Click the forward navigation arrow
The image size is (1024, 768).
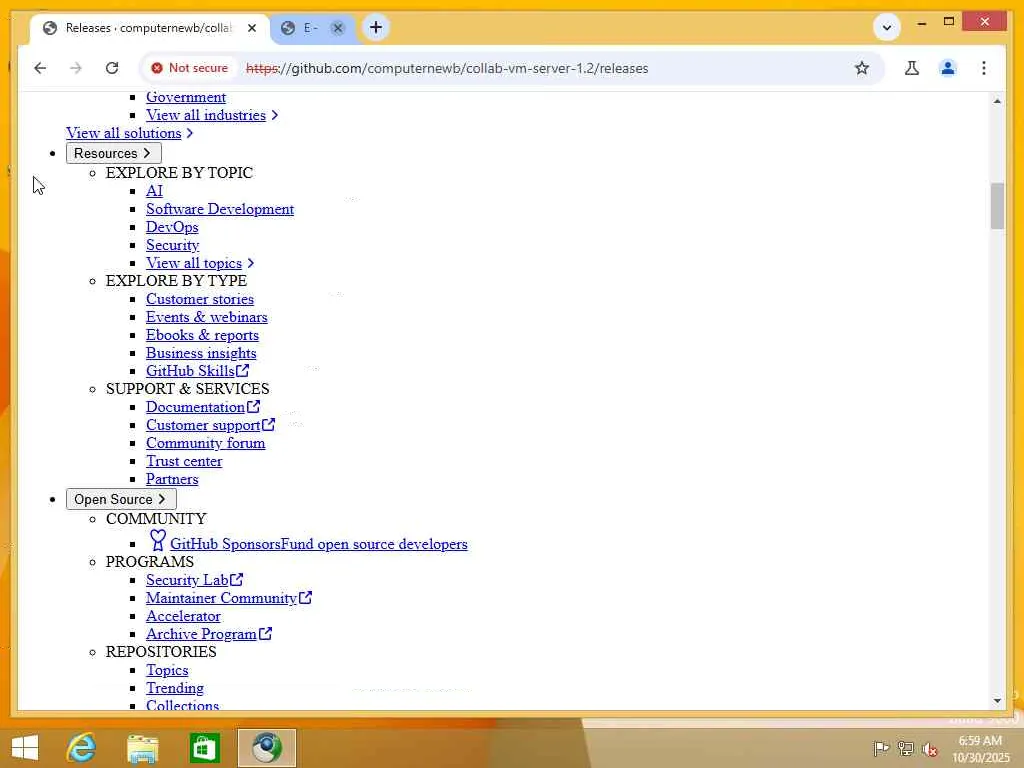pos(76,68)
